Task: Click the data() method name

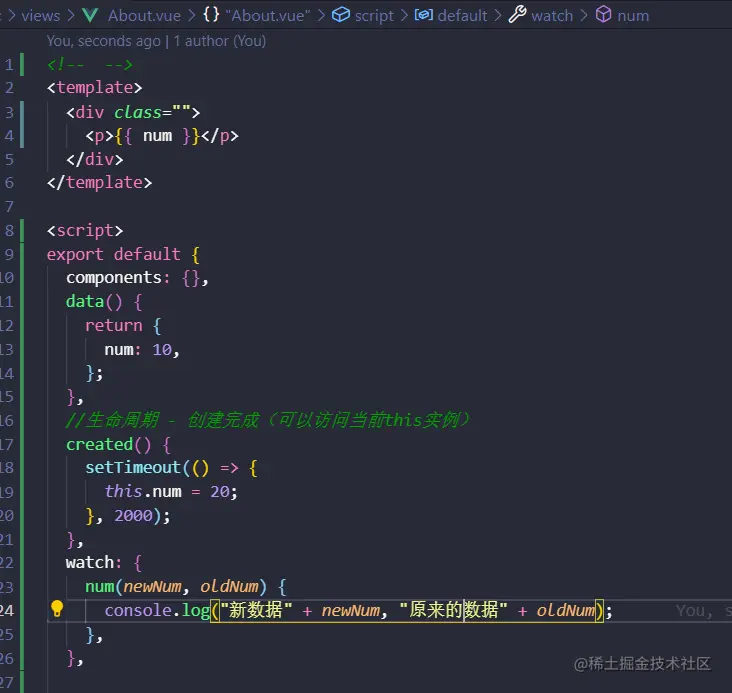Action: (x=84, y=302)
